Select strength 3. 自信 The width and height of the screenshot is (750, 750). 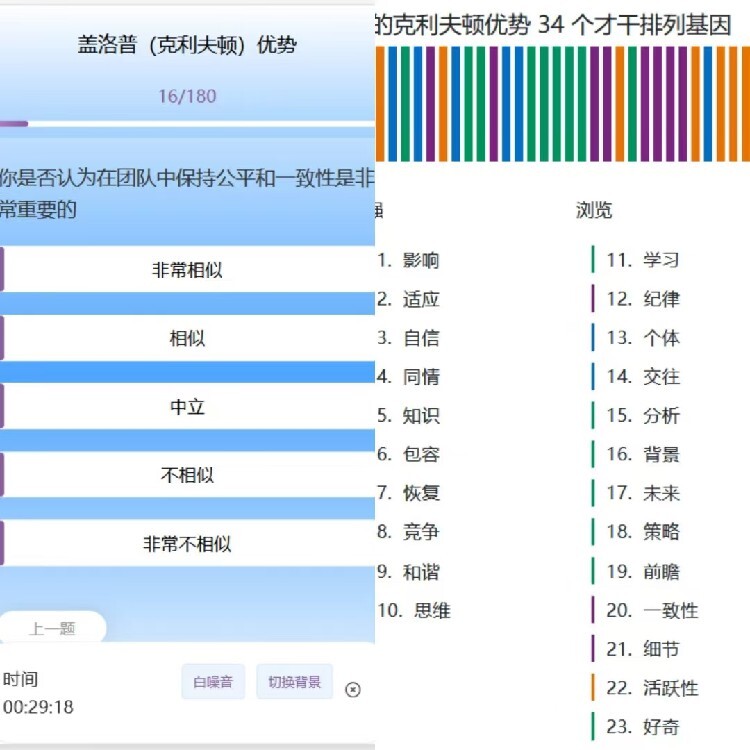[x=408, y=338]
